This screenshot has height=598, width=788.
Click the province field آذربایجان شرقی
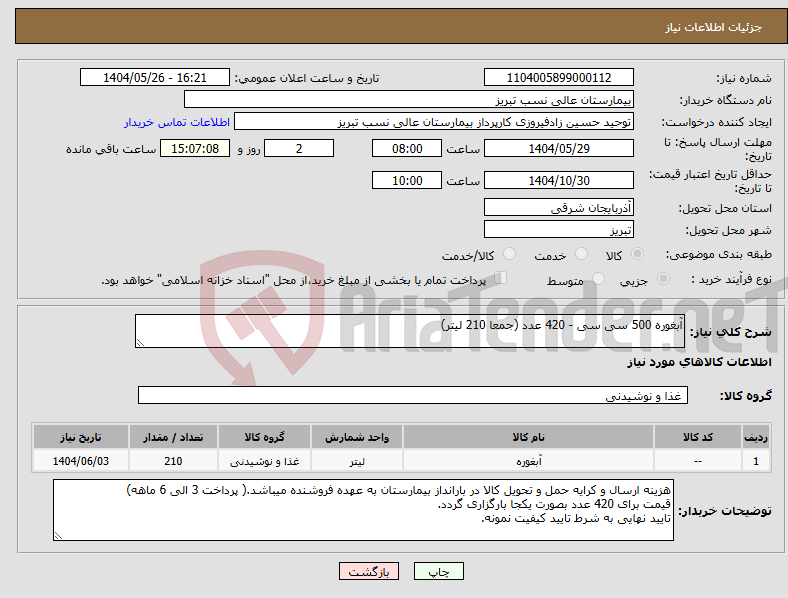point(558,208)
